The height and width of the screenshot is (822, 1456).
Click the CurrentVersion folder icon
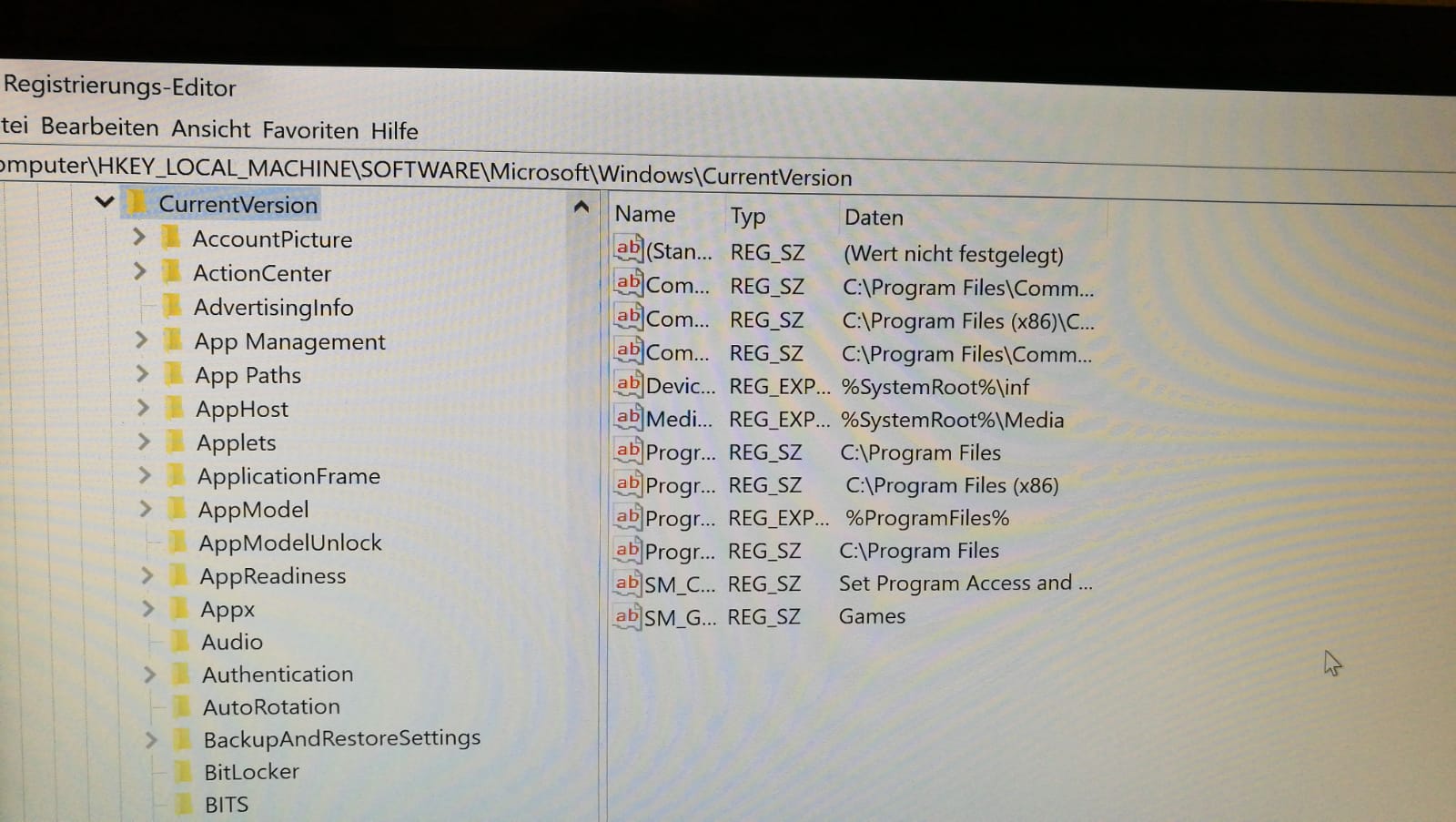(x=136, y=202)
